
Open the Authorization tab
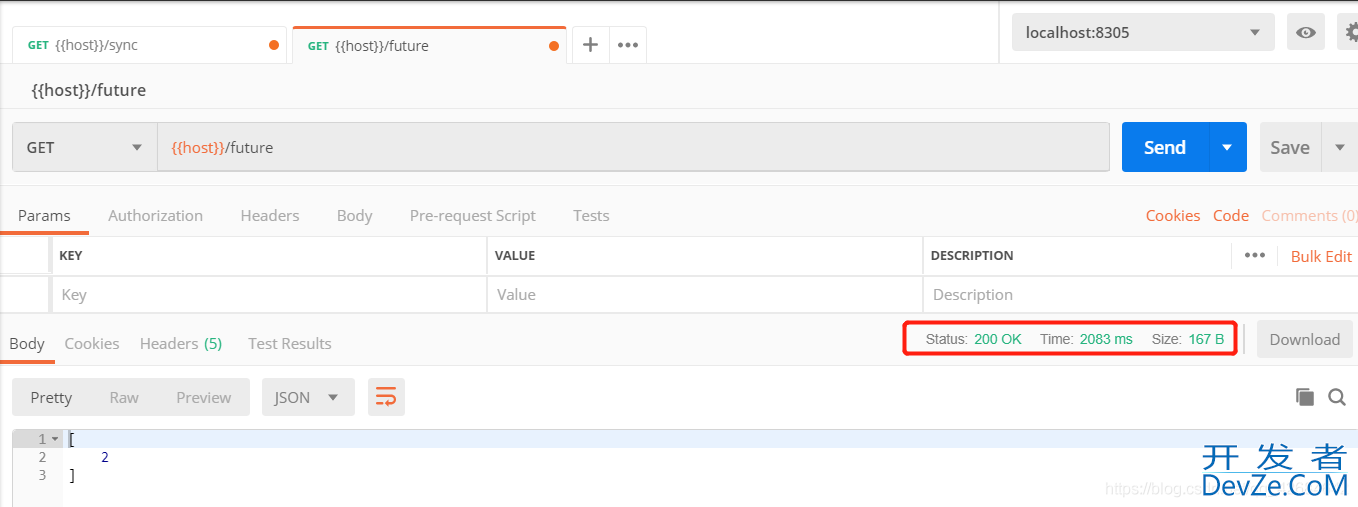[155, 215]
